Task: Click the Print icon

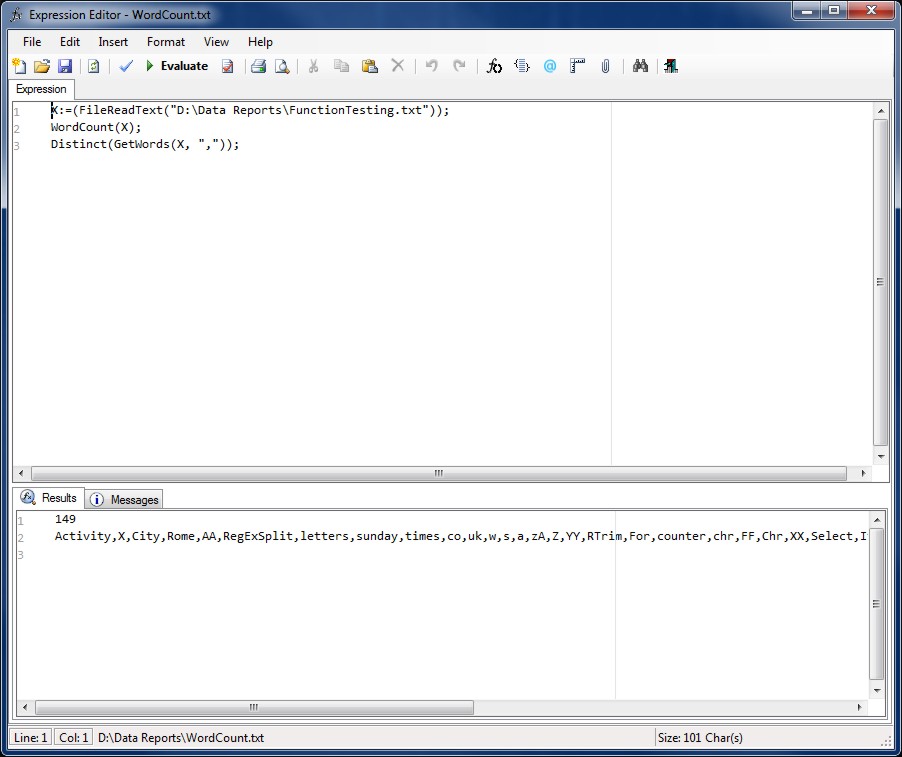Action: click(258, 66)
